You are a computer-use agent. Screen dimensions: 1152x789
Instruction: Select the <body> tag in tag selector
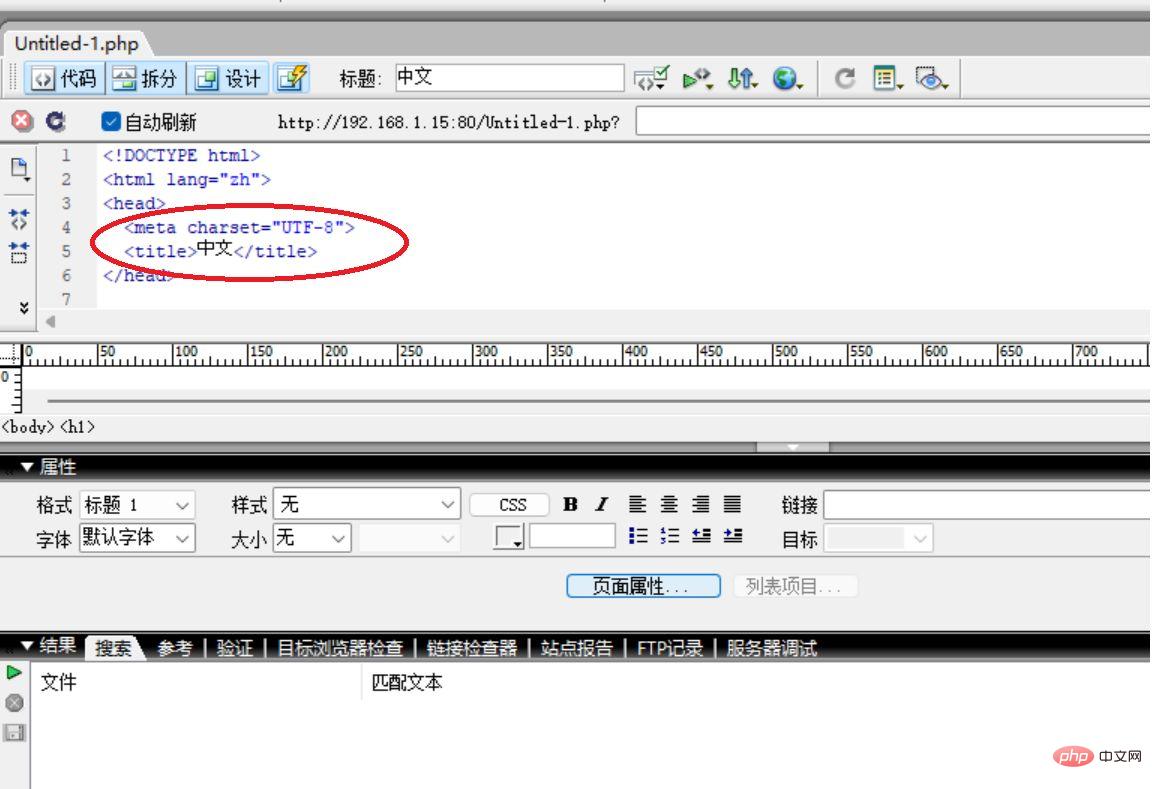point(28,427)
